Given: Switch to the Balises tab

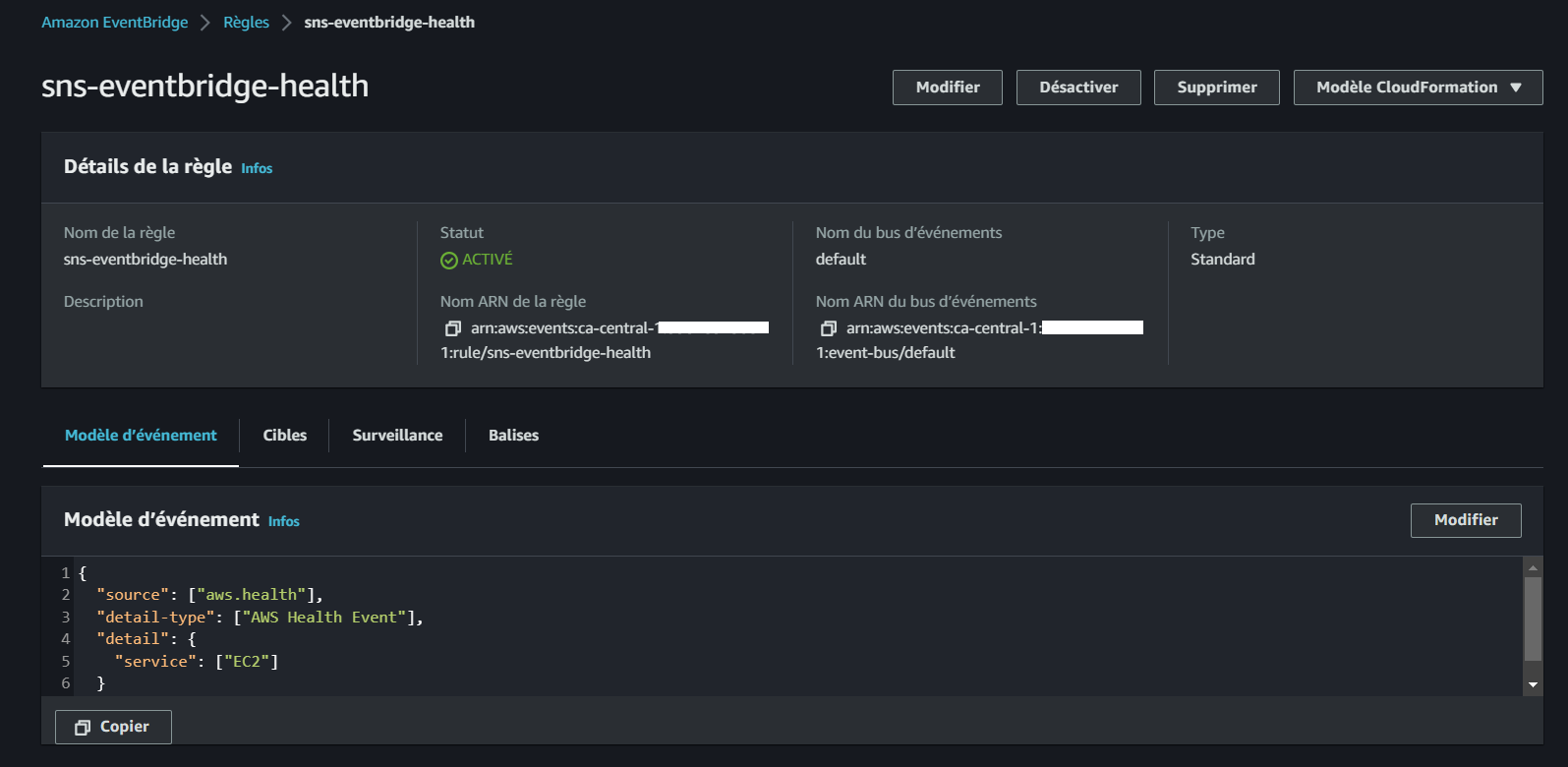Looking at the screenshot, I should point(513,435).
